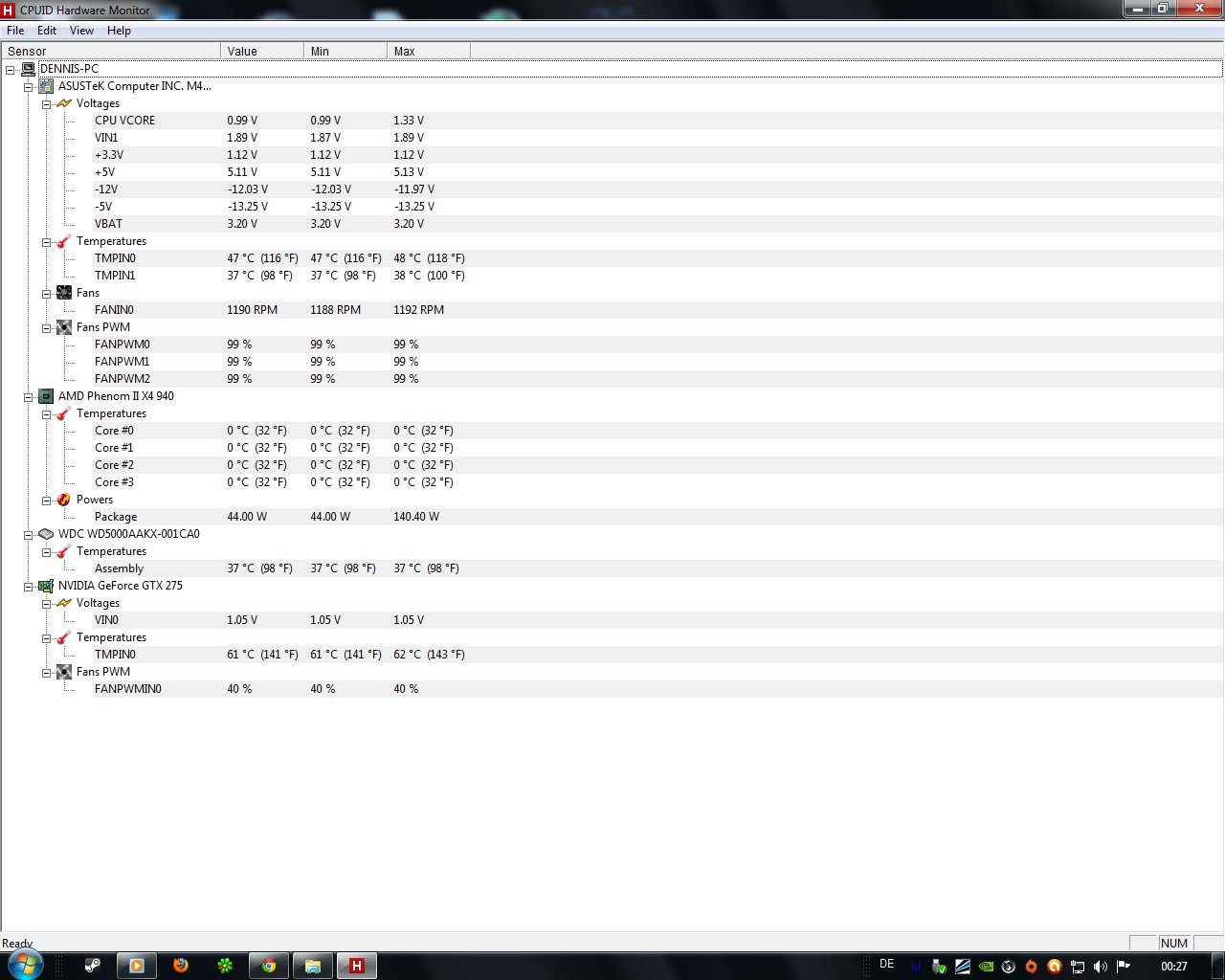Image resolution: width=1225 pixels, height=980 pixels.
Task: Collapse the ASUSTeK Computer INC. motherboard node
Action: (x=28, y=86)
